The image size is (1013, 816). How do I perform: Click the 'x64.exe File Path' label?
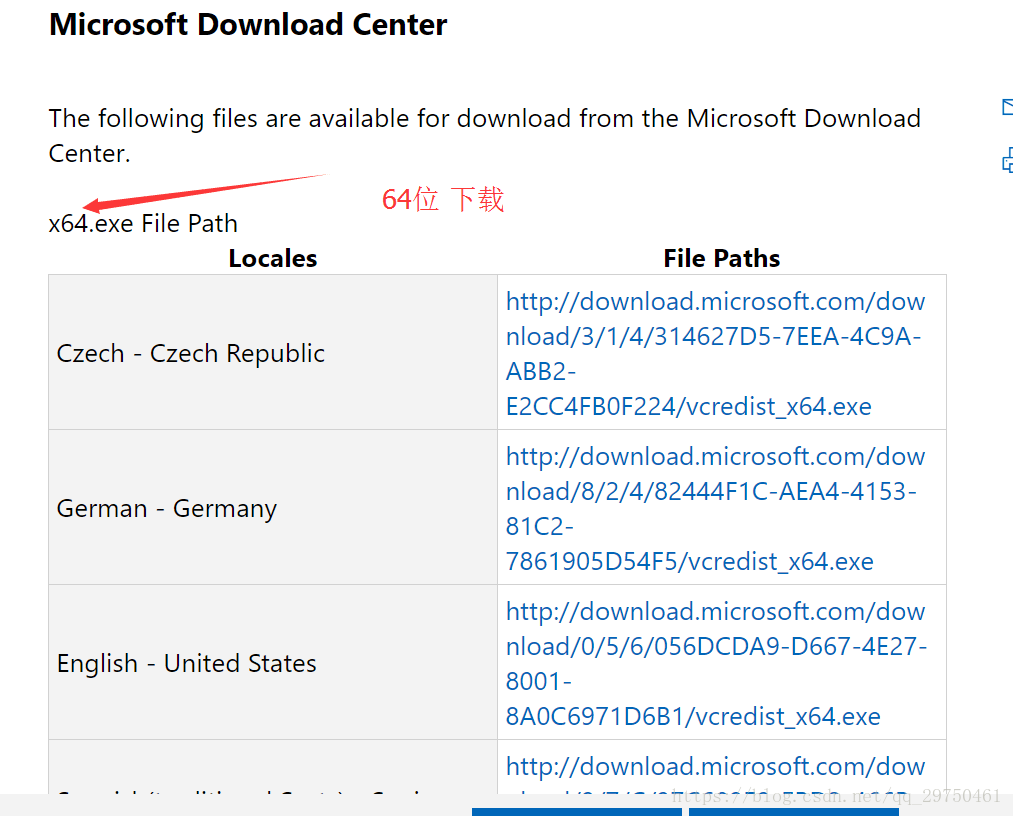pos(143,224)
